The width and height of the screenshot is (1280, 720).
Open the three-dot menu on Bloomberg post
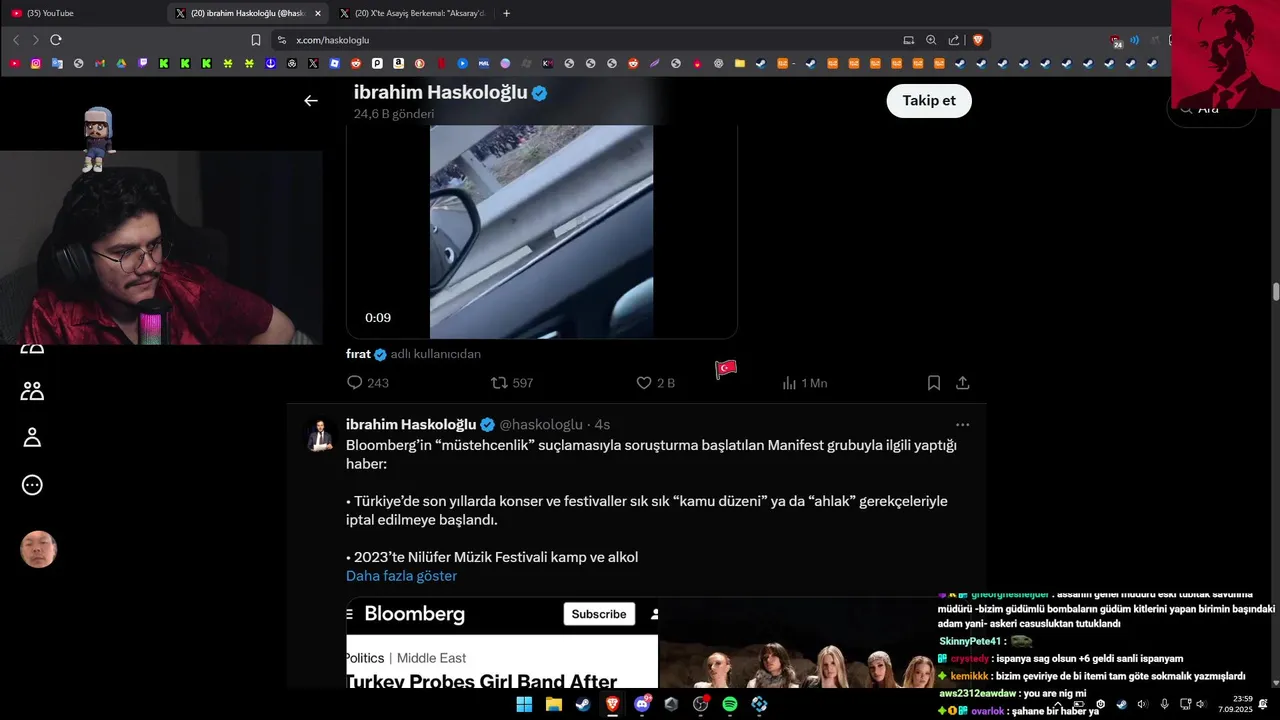tap(962, 425)
